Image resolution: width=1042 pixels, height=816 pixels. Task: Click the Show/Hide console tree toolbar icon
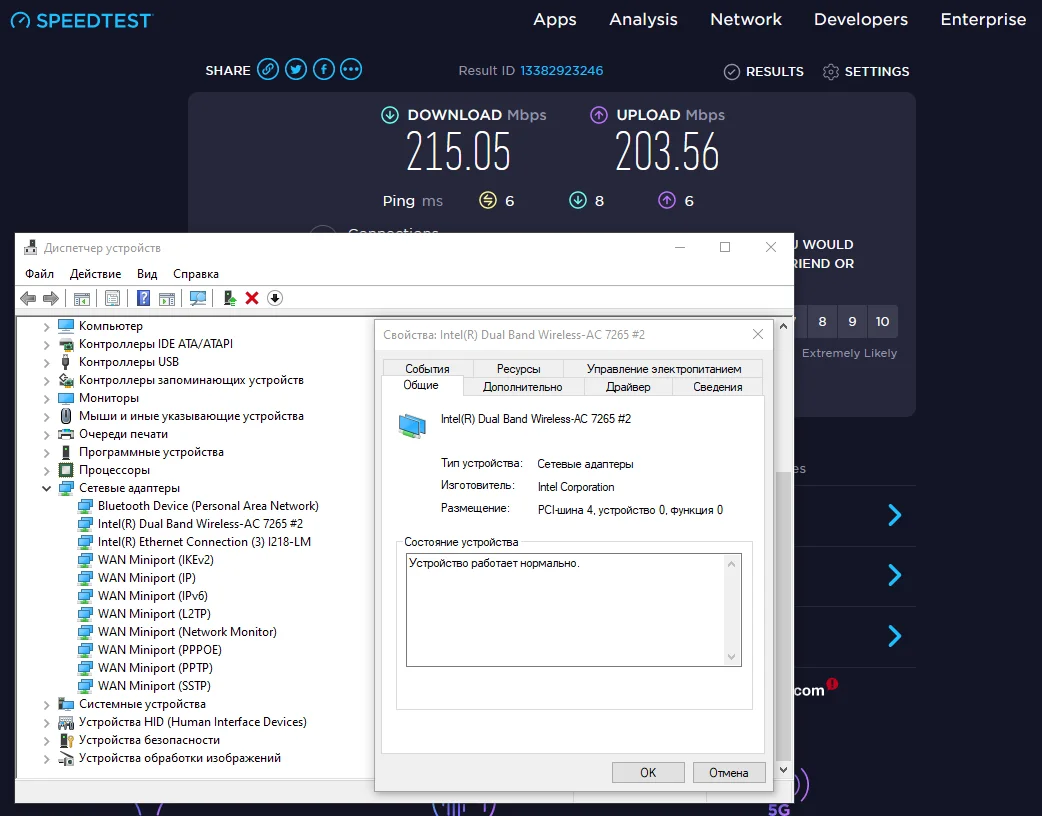click(82, 299)
